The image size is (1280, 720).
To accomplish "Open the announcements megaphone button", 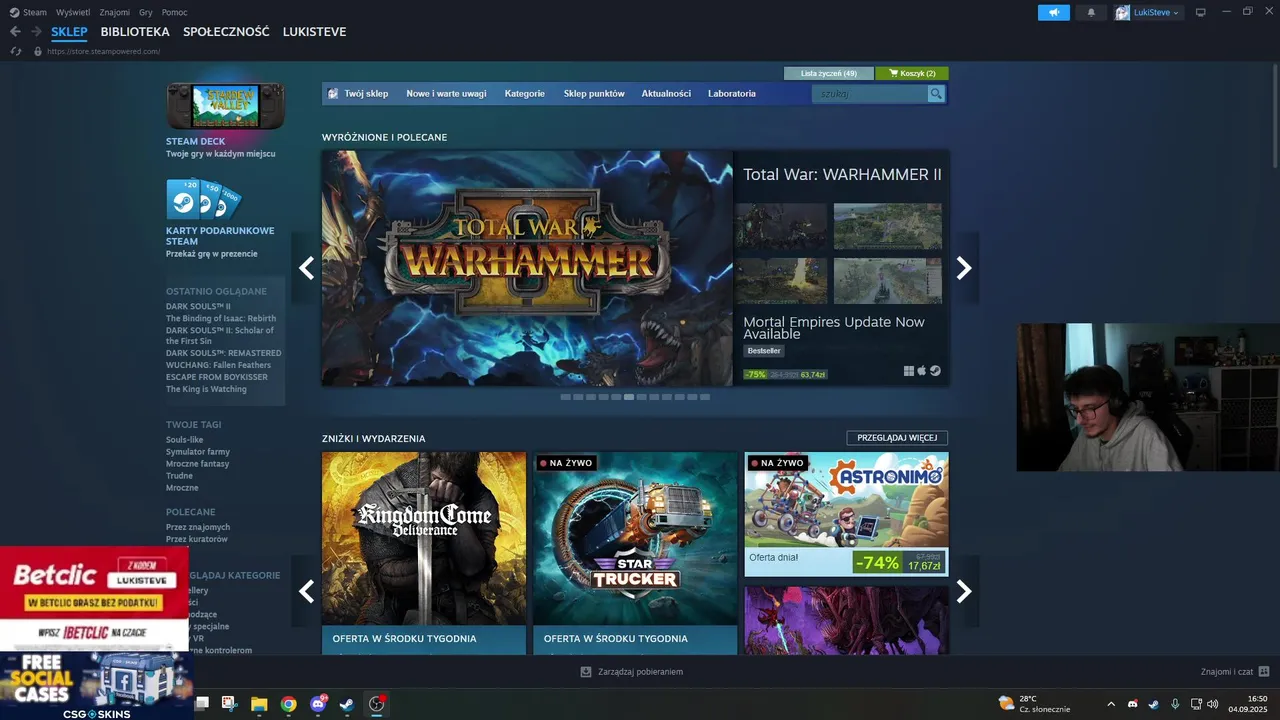I will (x=1054, y=12).
